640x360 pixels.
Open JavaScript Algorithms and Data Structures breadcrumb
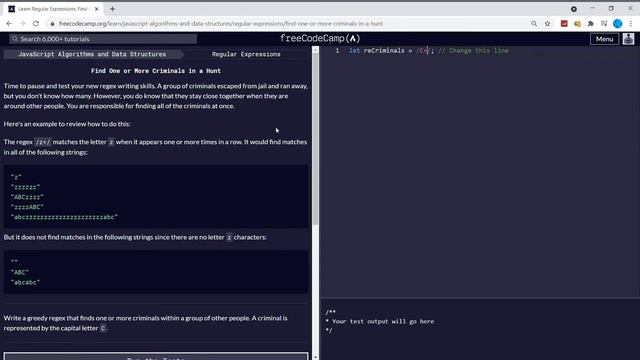tap(92, 54)
